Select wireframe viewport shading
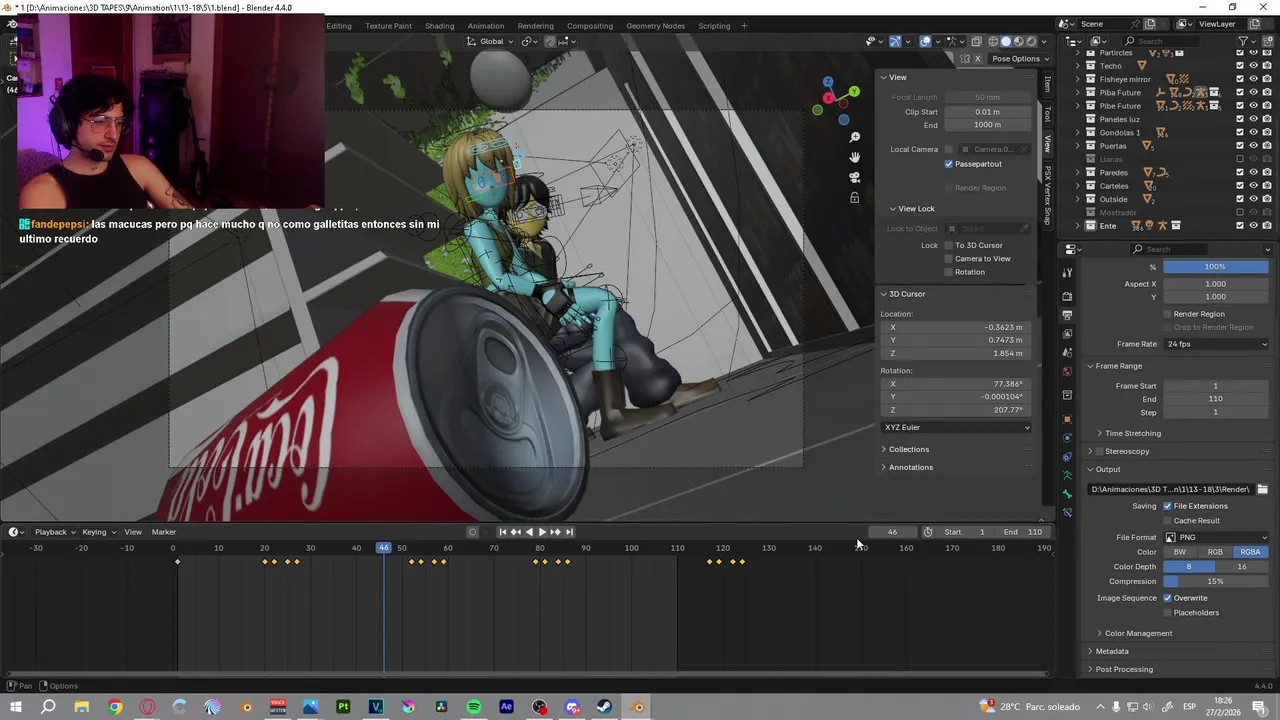This screenshot has height=720, width=1280. (x=993, y=41)
